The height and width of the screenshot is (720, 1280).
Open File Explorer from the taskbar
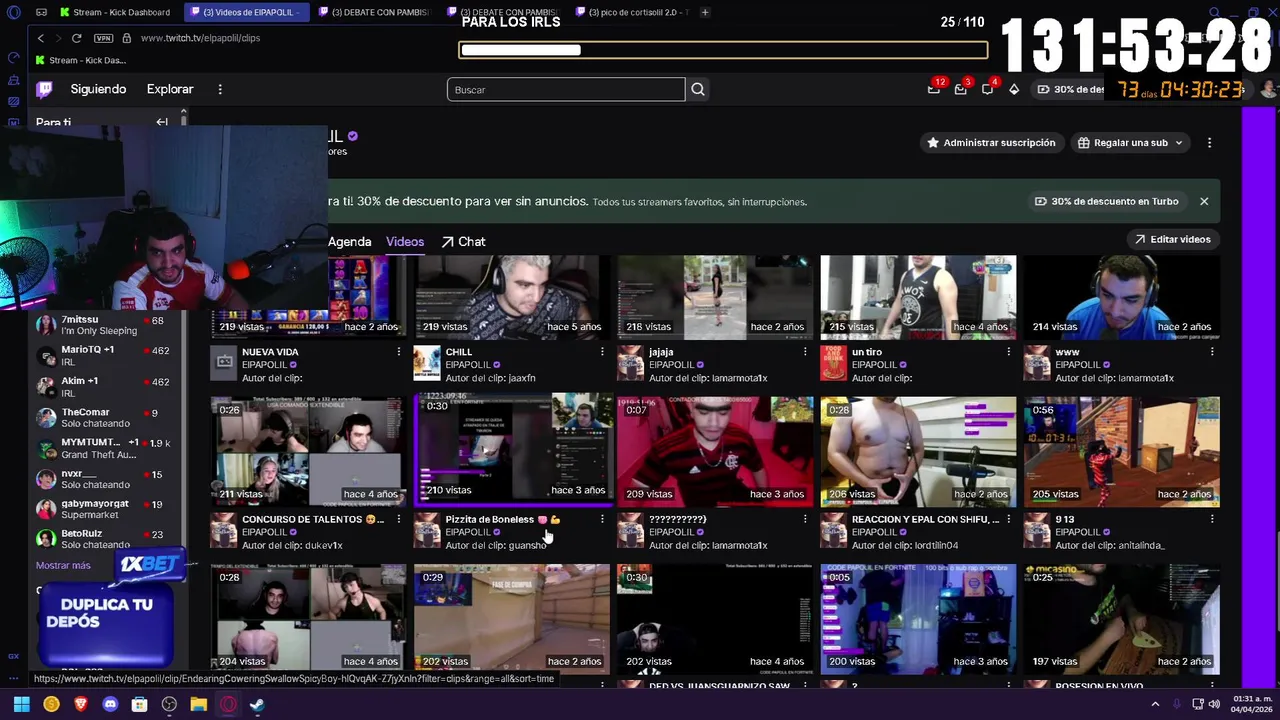point(199,704)
